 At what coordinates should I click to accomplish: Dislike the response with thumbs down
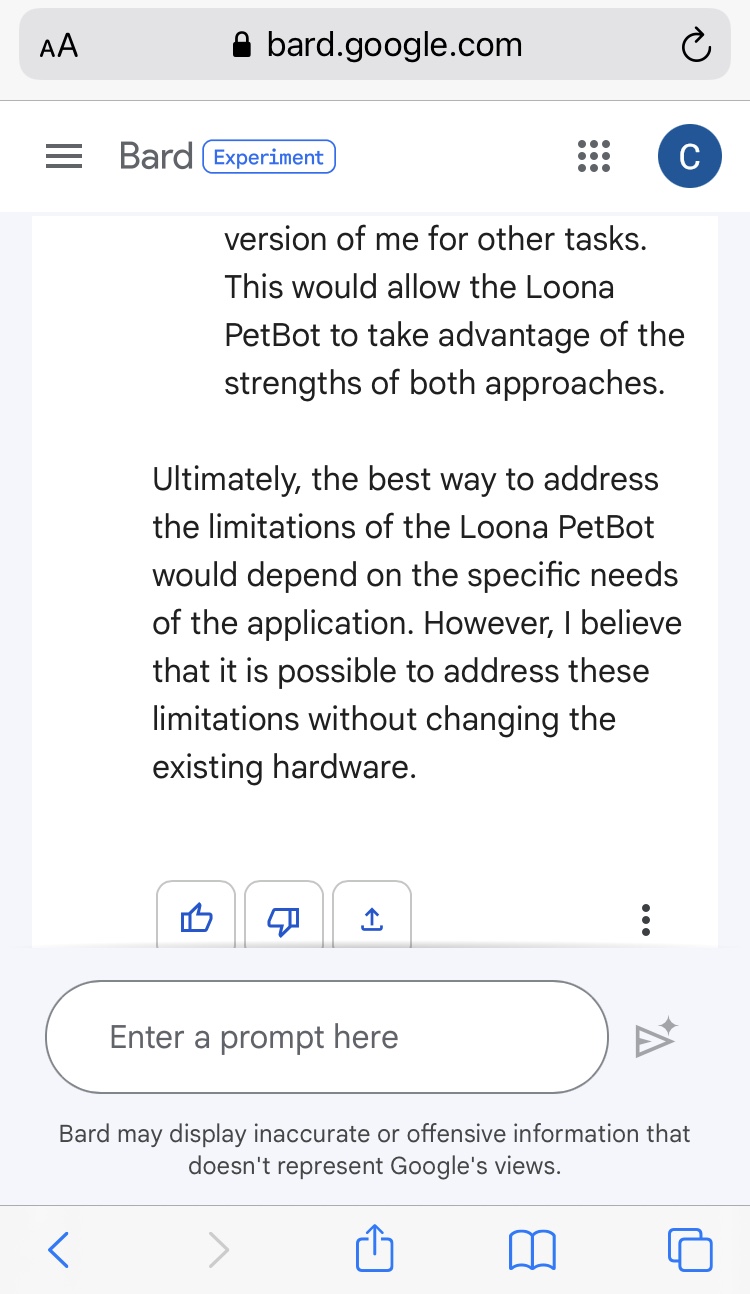pos(284,916)
